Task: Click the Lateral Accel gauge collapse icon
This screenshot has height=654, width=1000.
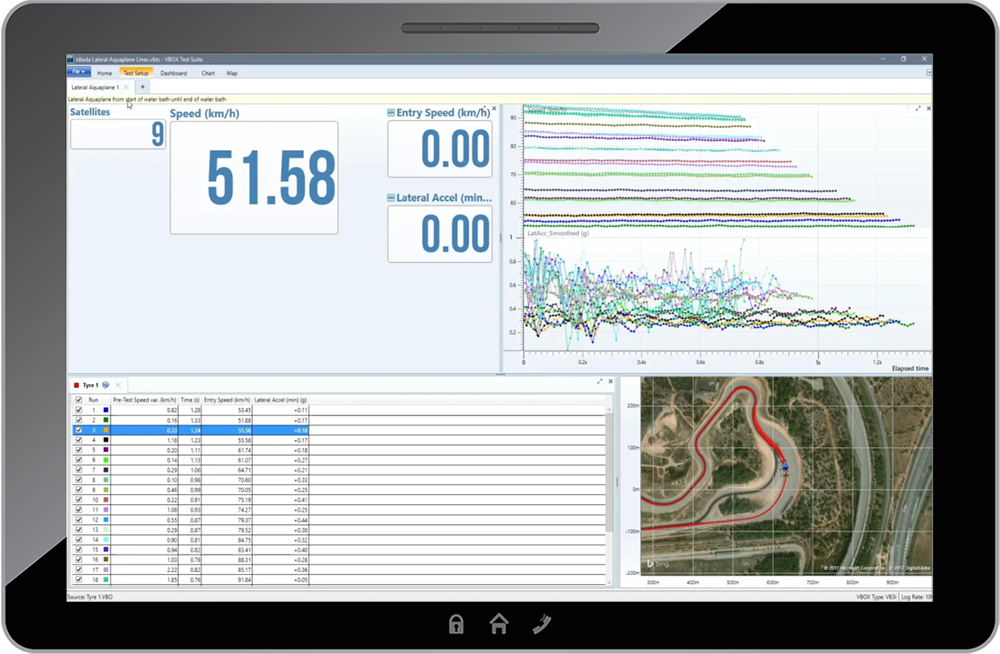Action: click(391, 199)
